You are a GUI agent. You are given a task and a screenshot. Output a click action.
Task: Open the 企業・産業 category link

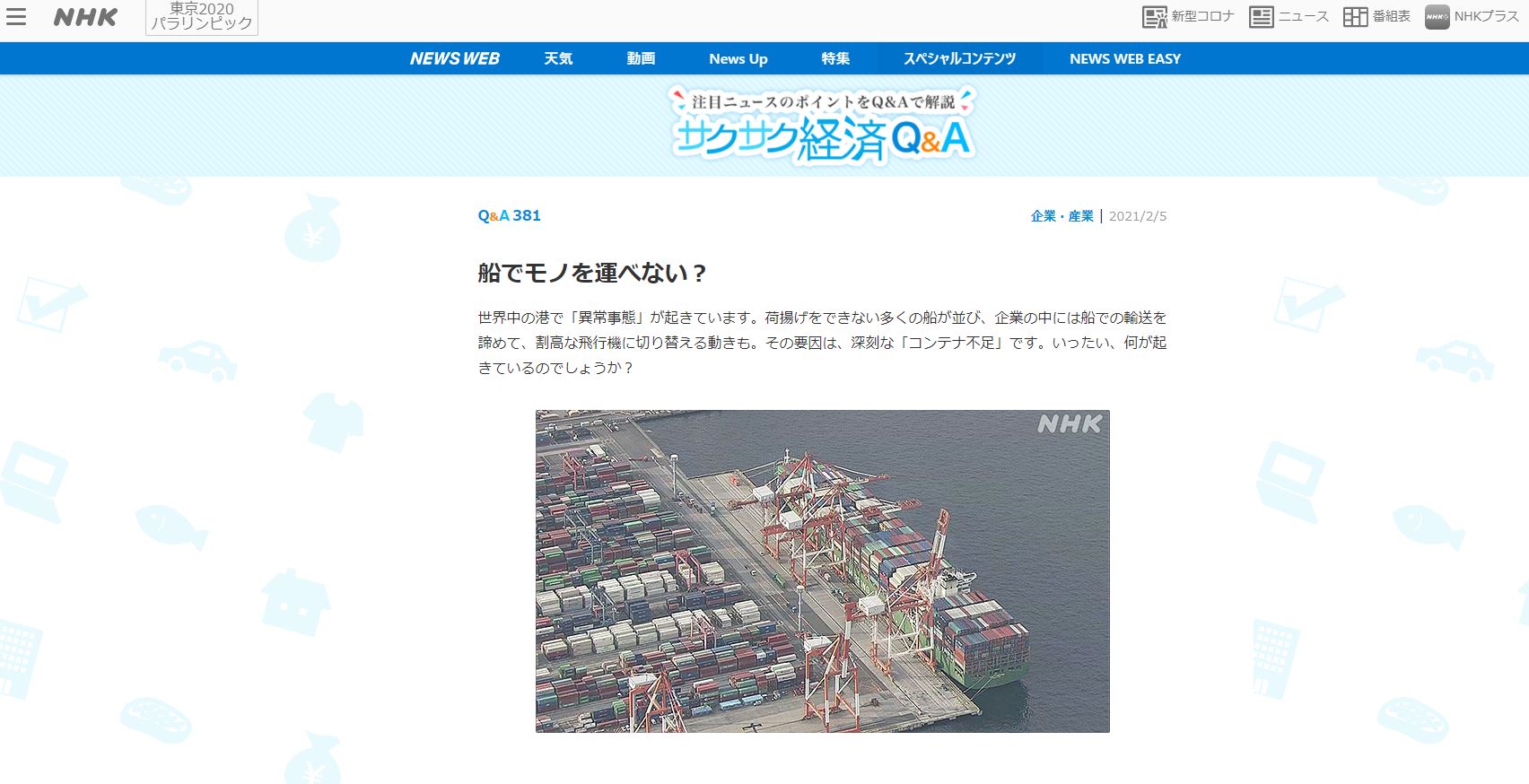[x=1062, y=216]
